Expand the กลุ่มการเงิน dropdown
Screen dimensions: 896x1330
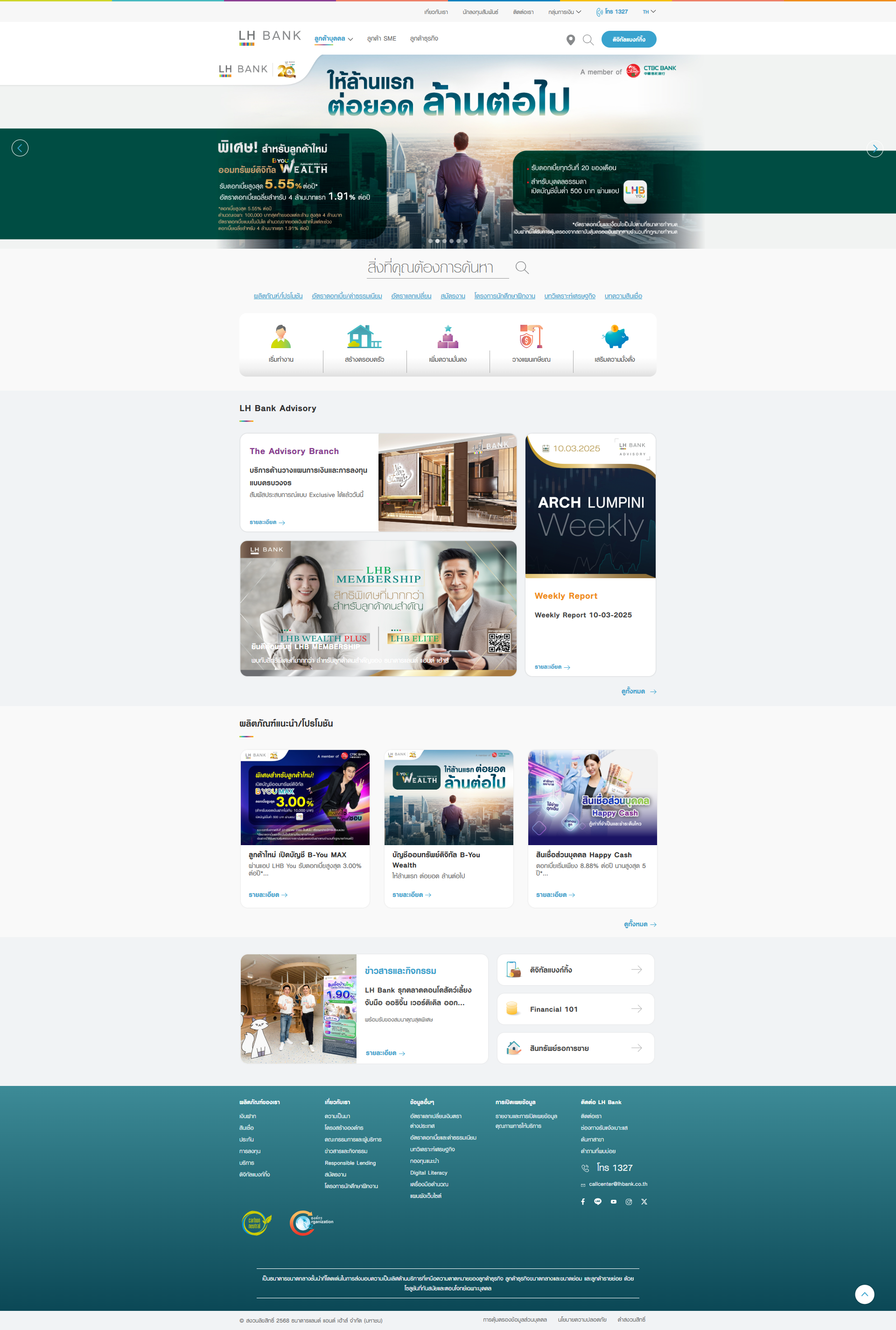pos(565,11)
